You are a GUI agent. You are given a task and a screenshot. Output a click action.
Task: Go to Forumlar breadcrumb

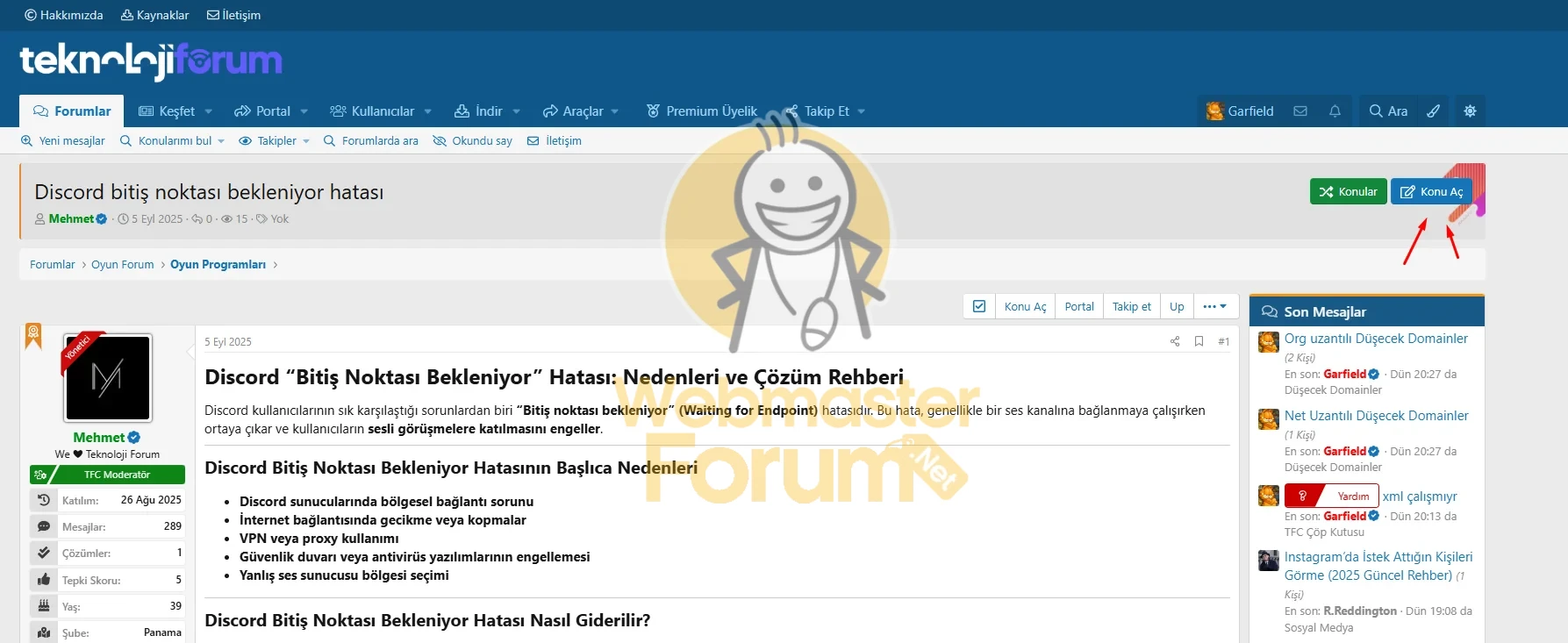[53, 264]
